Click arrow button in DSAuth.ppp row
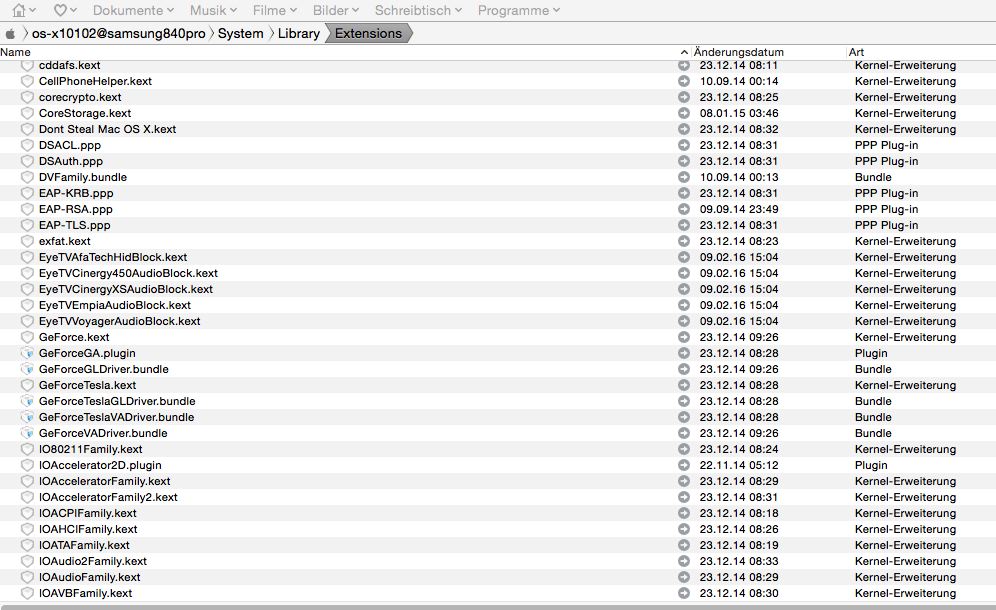 (x=683, y=161)
